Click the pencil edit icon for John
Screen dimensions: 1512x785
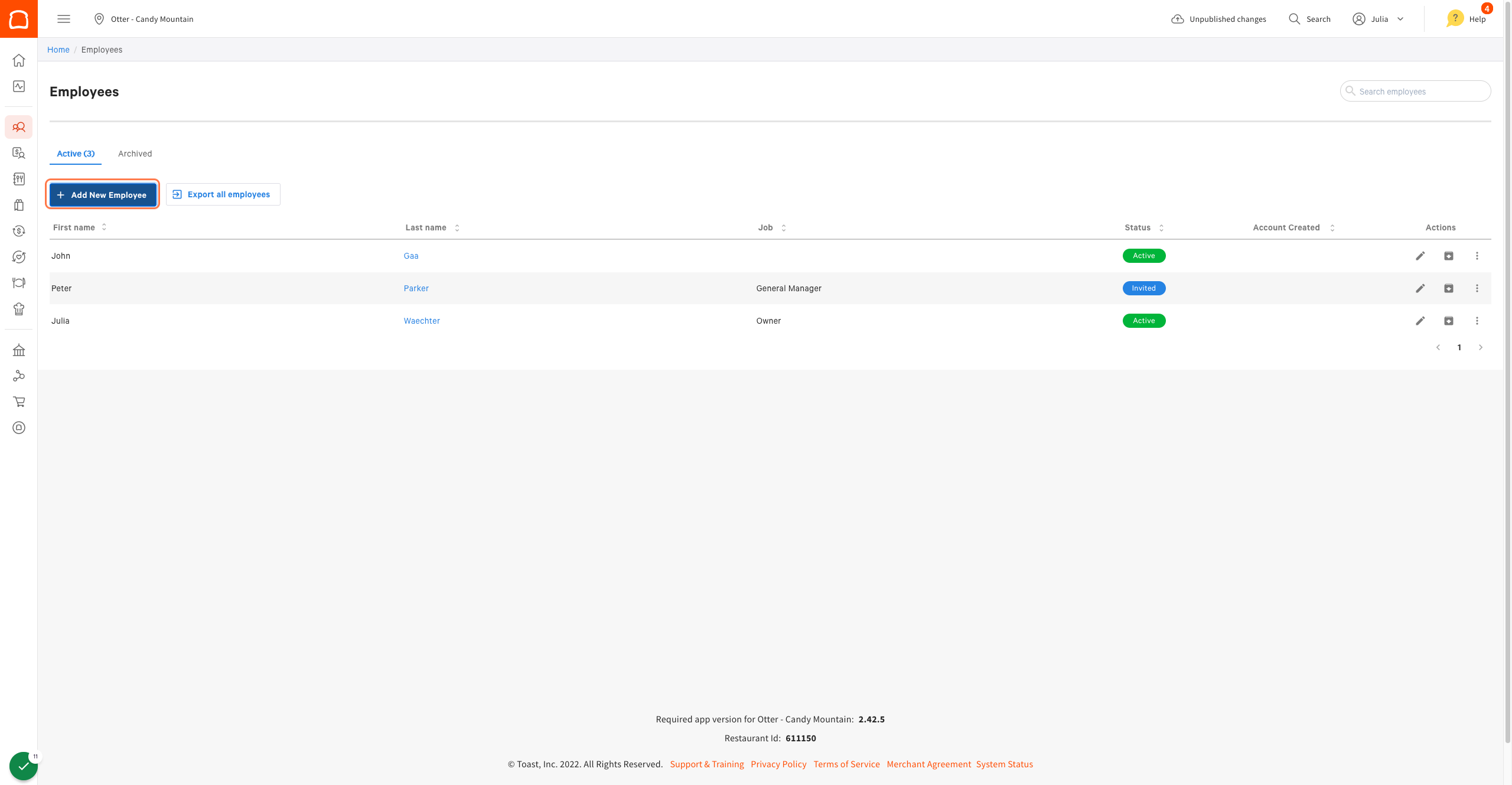(1420, 256)
